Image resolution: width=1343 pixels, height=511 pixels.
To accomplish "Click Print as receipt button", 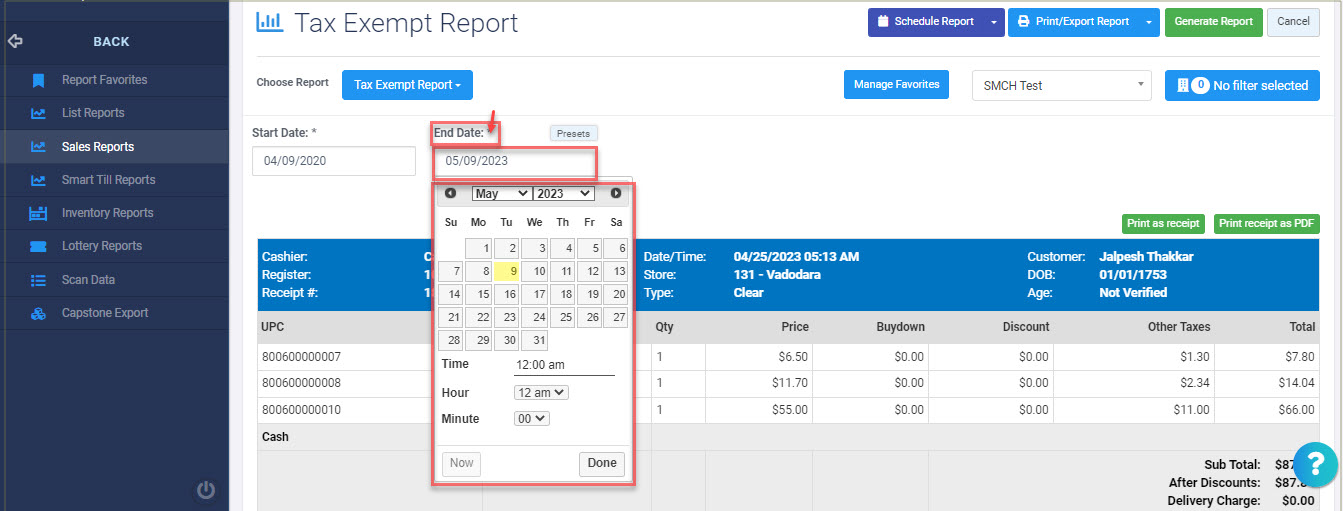I will 1163,224.
